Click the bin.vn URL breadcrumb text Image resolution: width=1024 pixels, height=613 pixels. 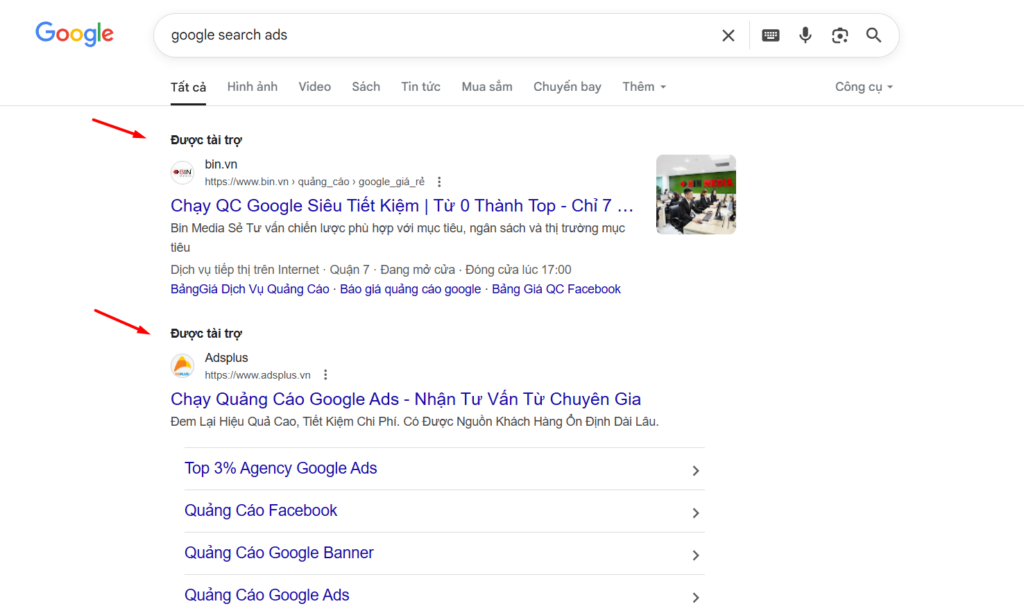coord(315,181)
